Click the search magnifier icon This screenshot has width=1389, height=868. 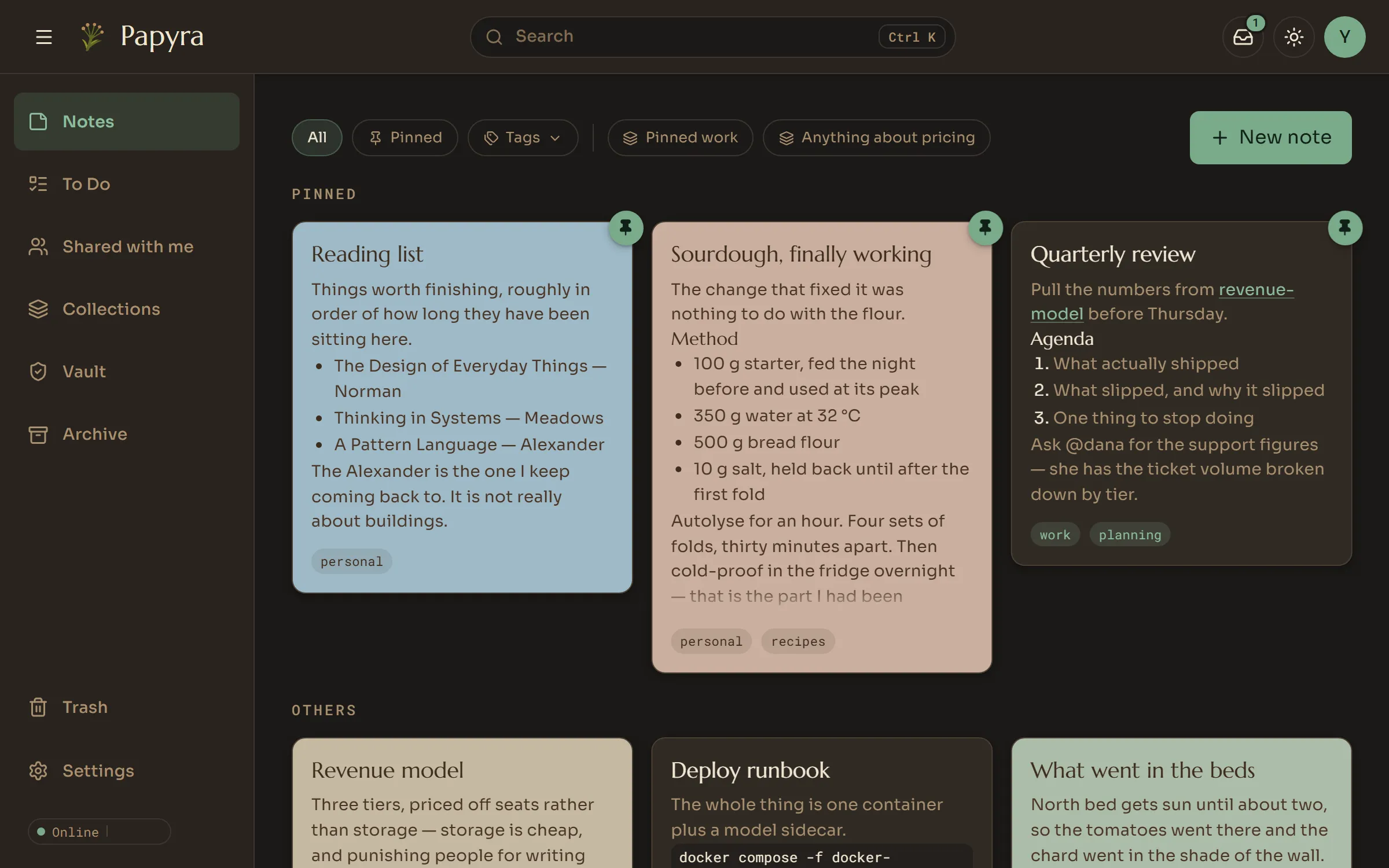coord(494,37)
